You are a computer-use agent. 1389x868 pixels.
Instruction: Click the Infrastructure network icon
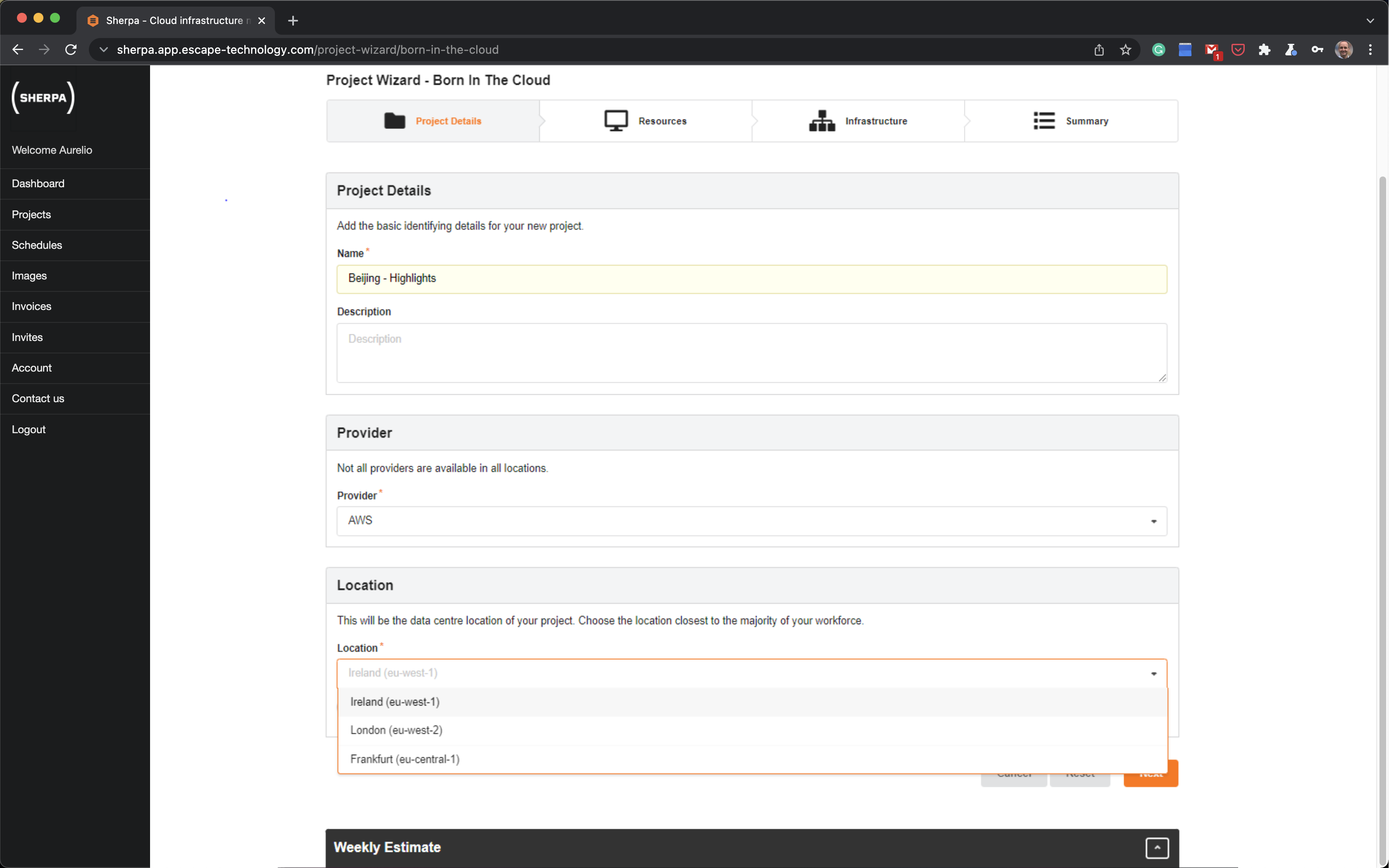coord(821,121)
